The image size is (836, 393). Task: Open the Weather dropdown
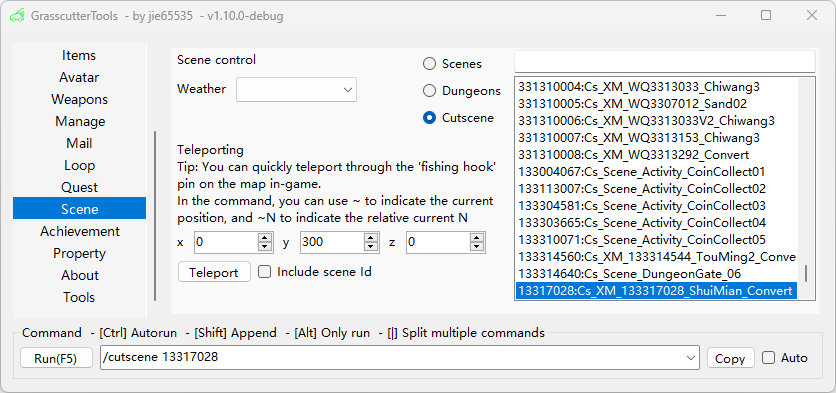coord(296,90)
